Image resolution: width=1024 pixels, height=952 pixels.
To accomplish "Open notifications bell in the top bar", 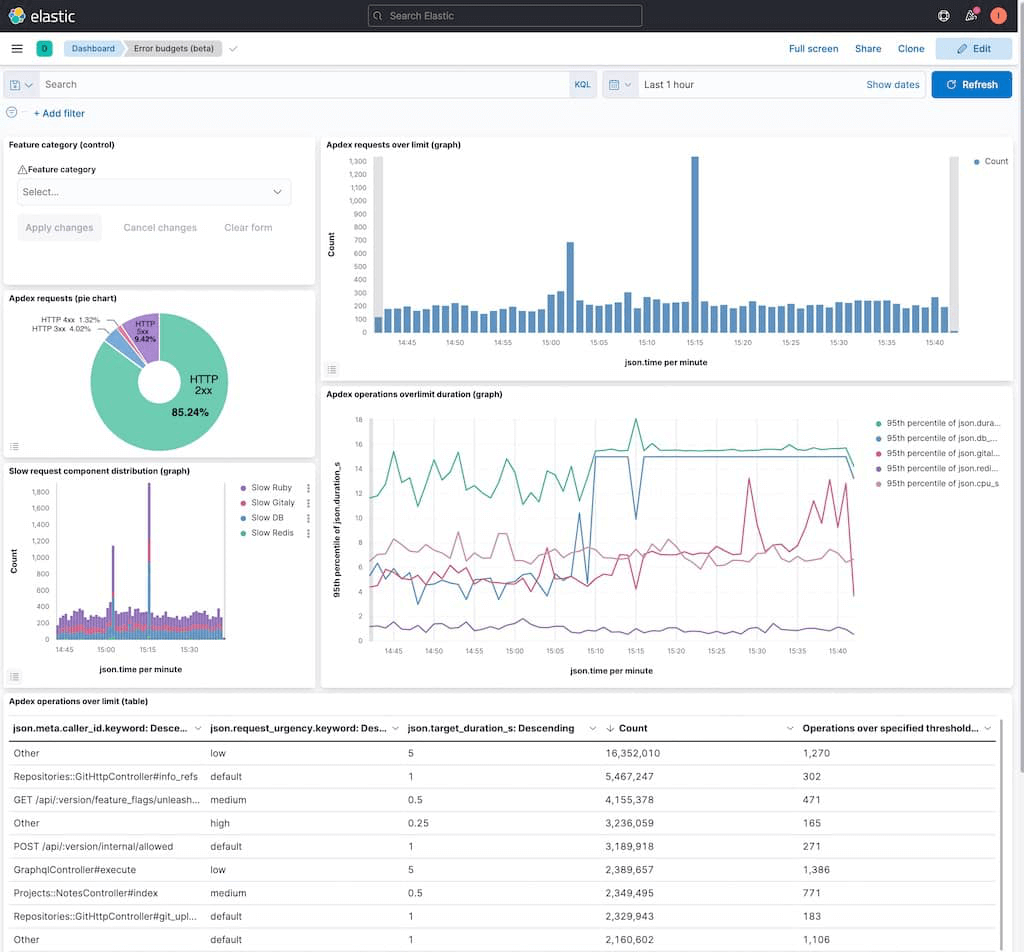I will tap(970, 16).
